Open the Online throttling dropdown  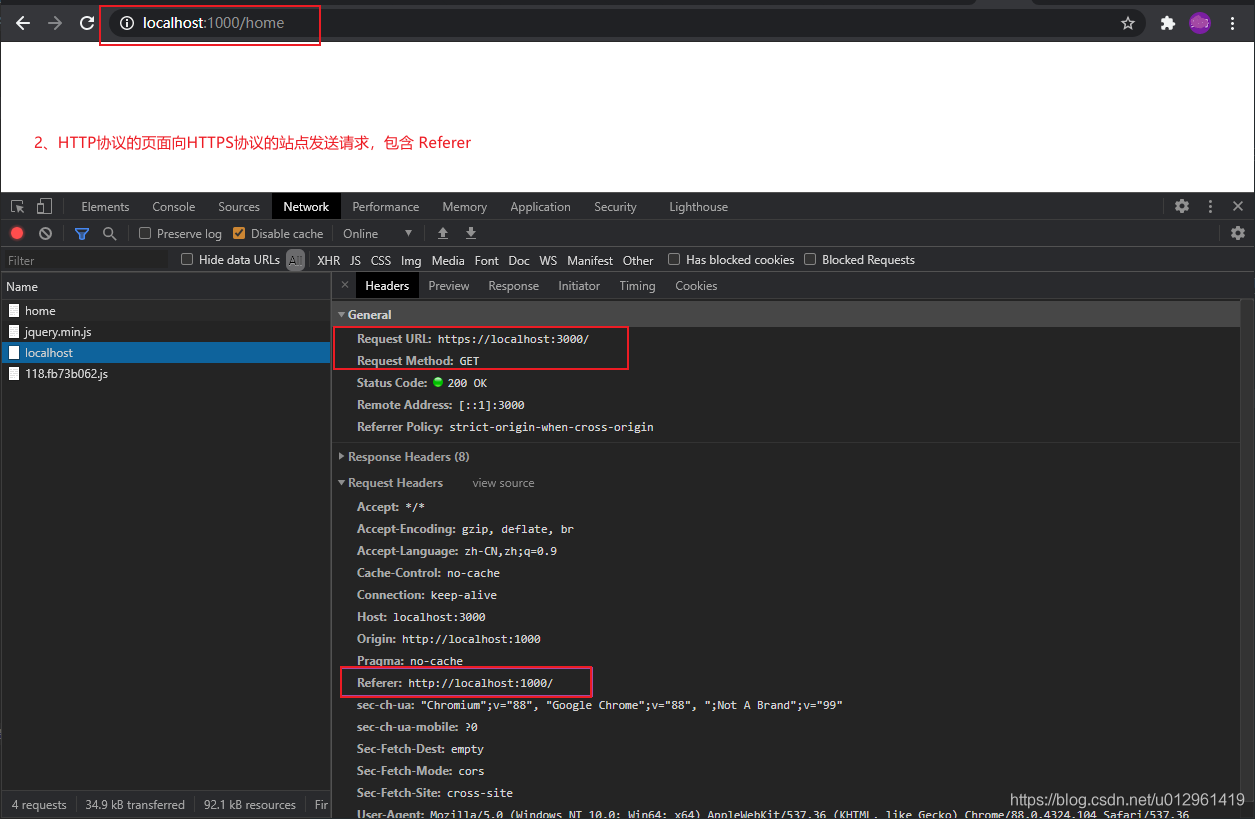click(x=378, y=233)
